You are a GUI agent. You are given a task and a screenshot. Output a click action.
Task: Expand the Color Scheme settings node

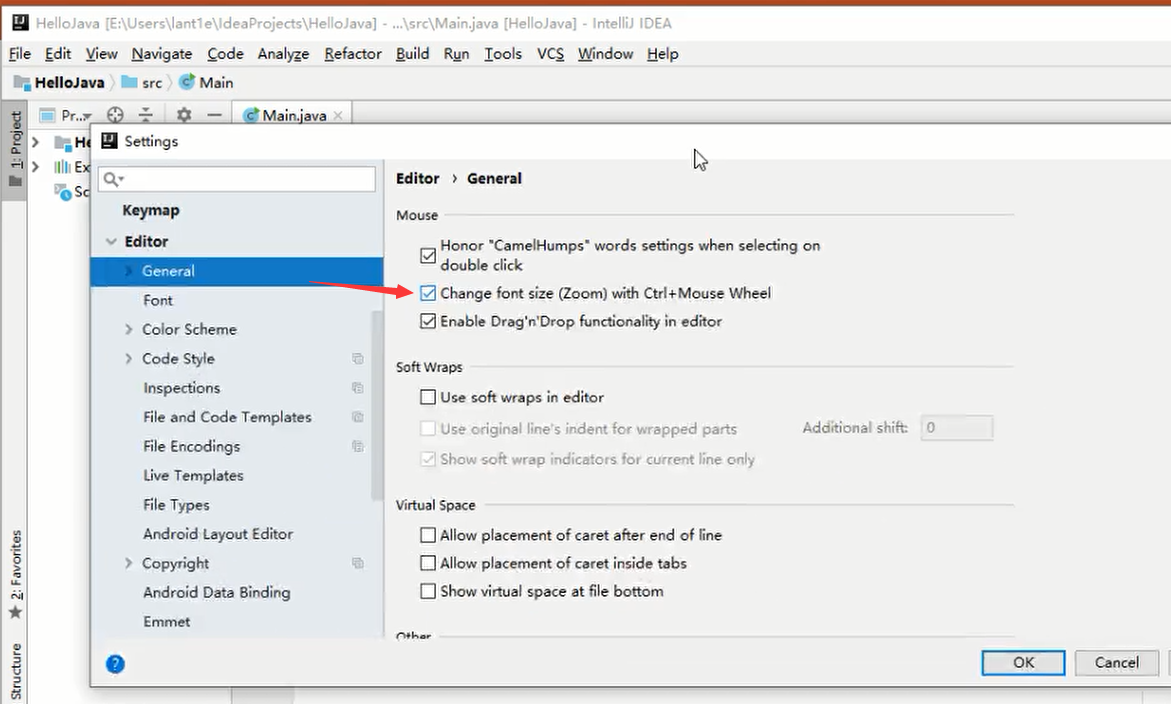pyautogui.click(x=128, y=329)
